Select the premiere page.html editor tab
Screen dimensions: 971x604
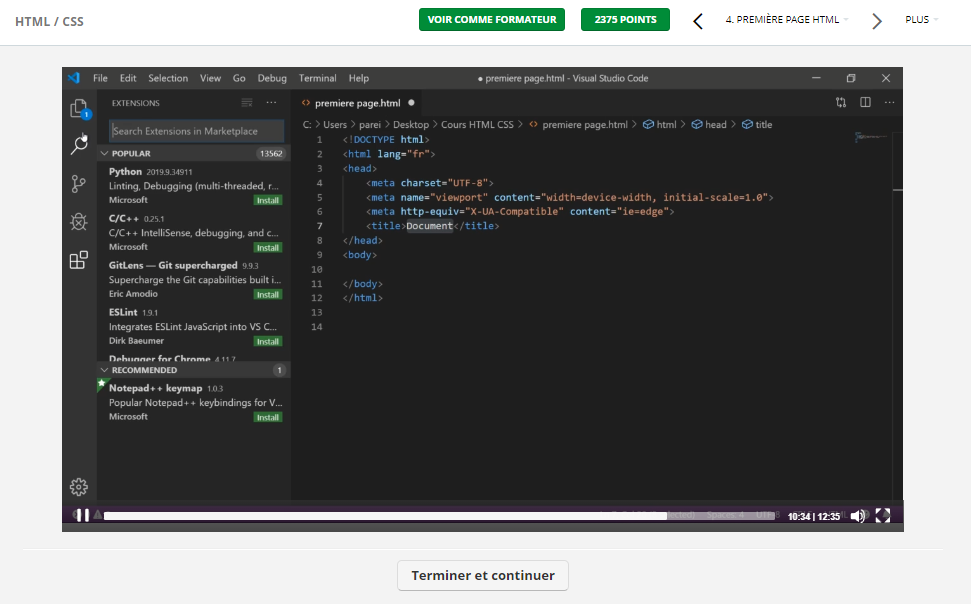[357, 103]
